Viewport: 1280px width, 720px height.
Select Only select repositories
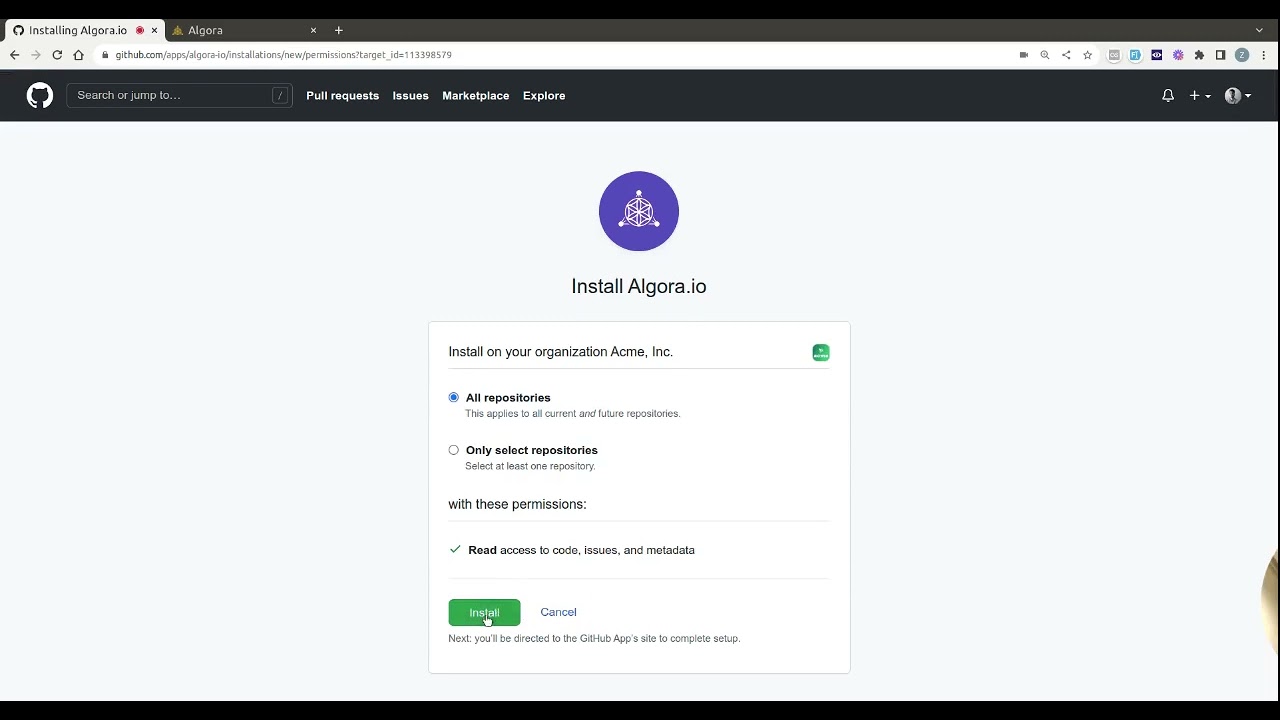454,450
